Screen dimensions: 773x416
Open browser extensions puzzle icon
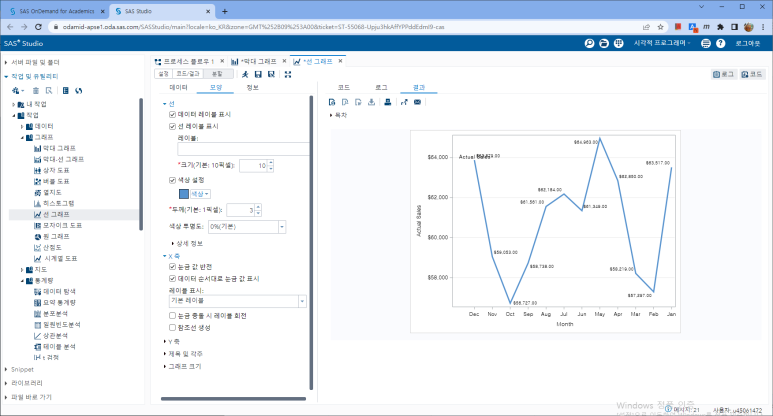coord(720,27)
